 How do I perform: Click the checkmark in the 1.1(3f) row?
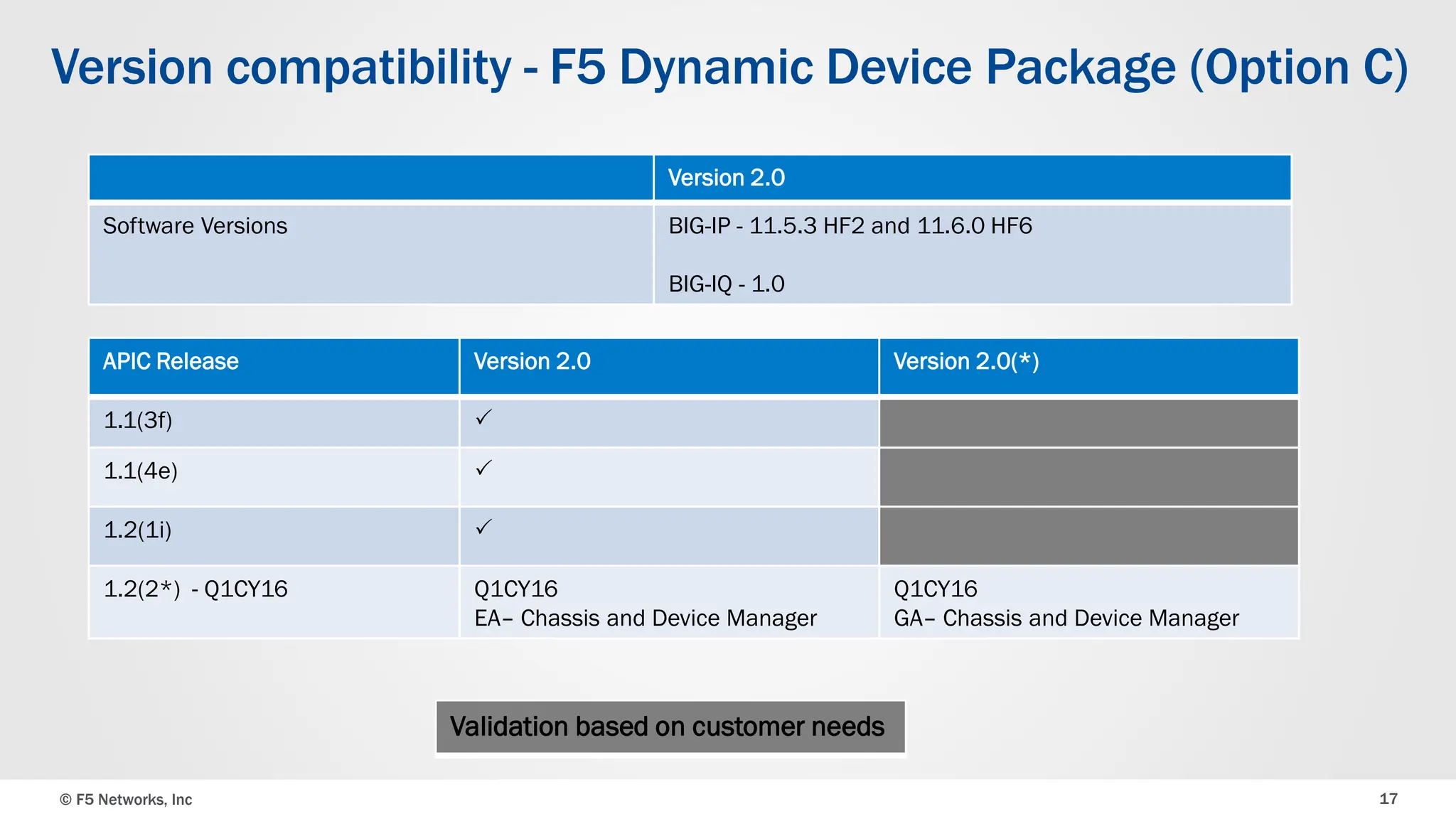point(483,417)
